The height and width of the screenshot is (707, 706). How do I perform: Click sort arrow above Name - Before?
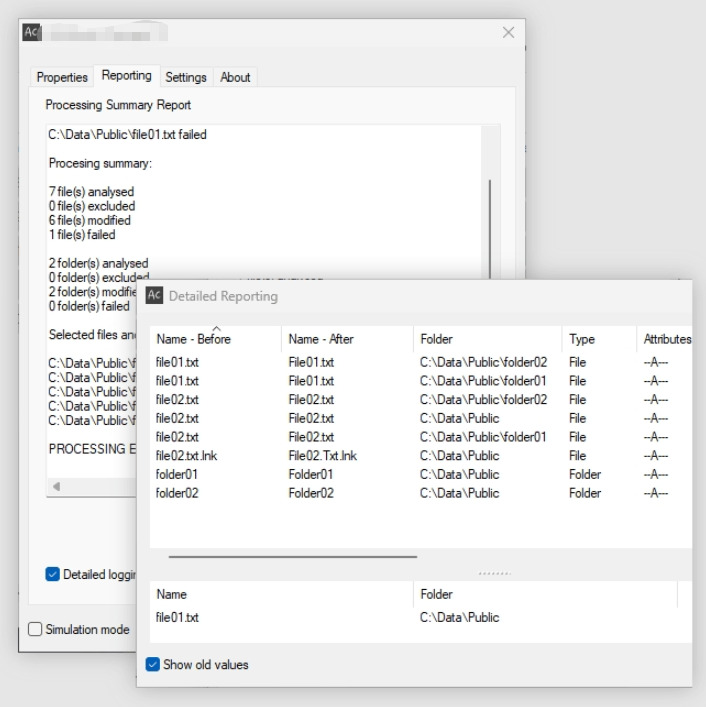[x=216, y=329]
